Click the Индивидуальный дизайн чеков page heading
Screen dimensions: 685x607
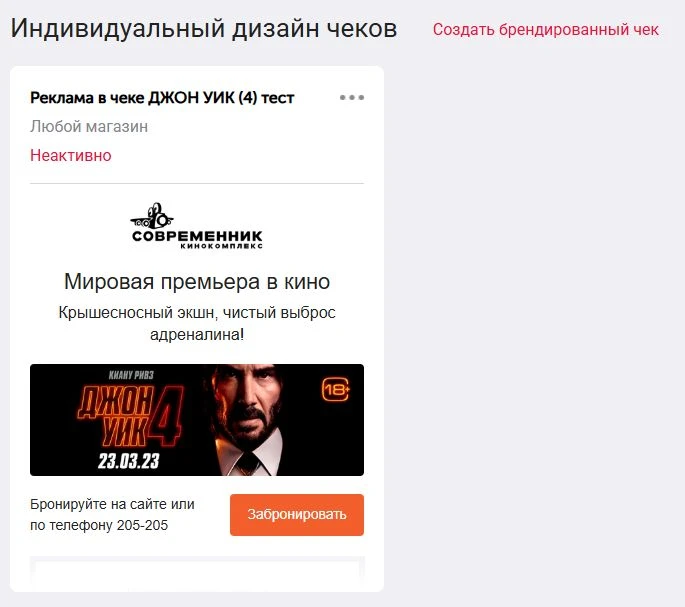[x=204, y=29]
